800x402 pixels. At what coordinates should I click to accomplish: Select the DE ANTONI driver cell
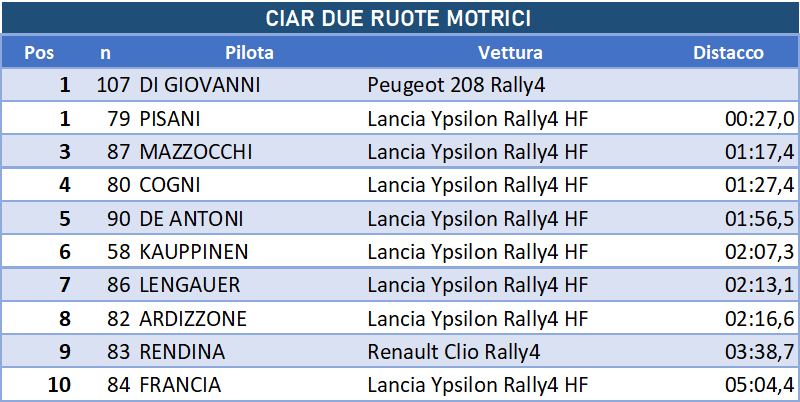[x=191, y=218]
